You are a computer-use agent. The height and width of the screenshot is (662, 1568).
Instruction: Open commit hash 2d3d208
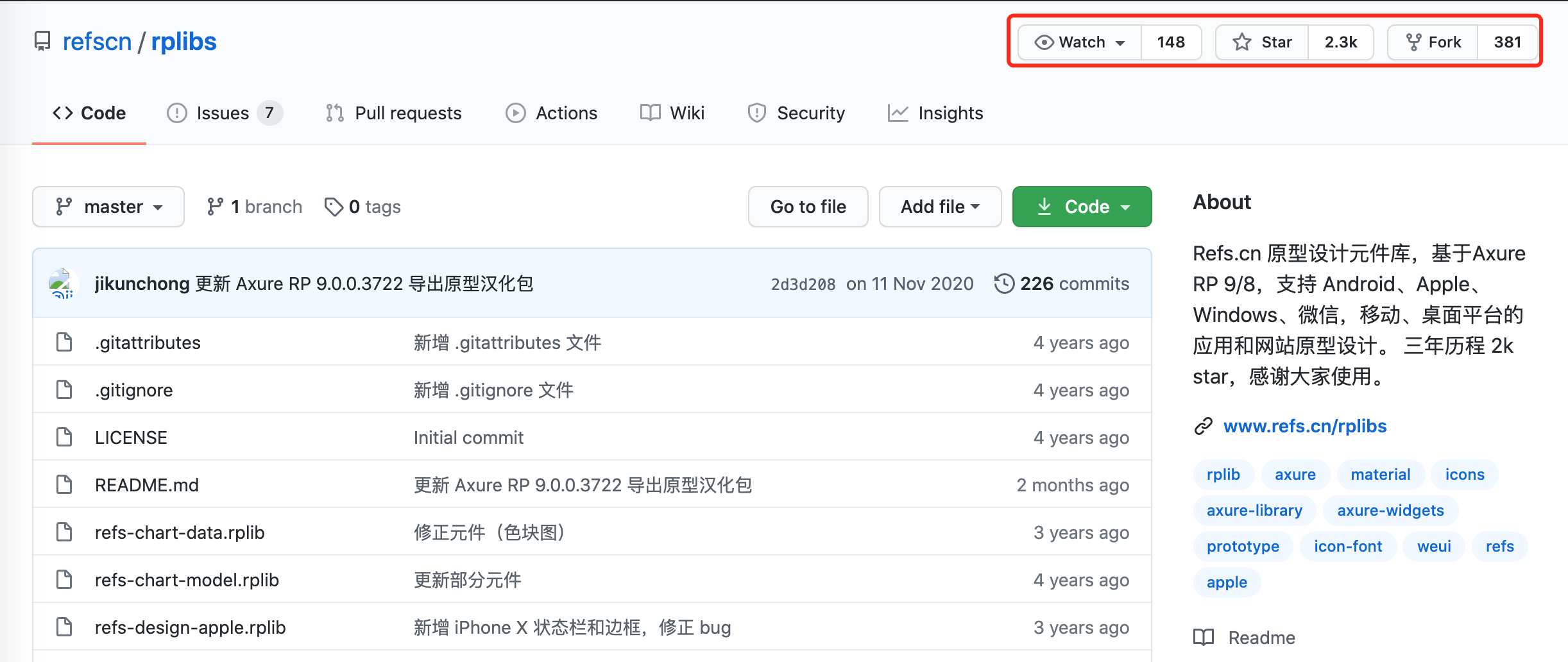click(x=803, y=284)
